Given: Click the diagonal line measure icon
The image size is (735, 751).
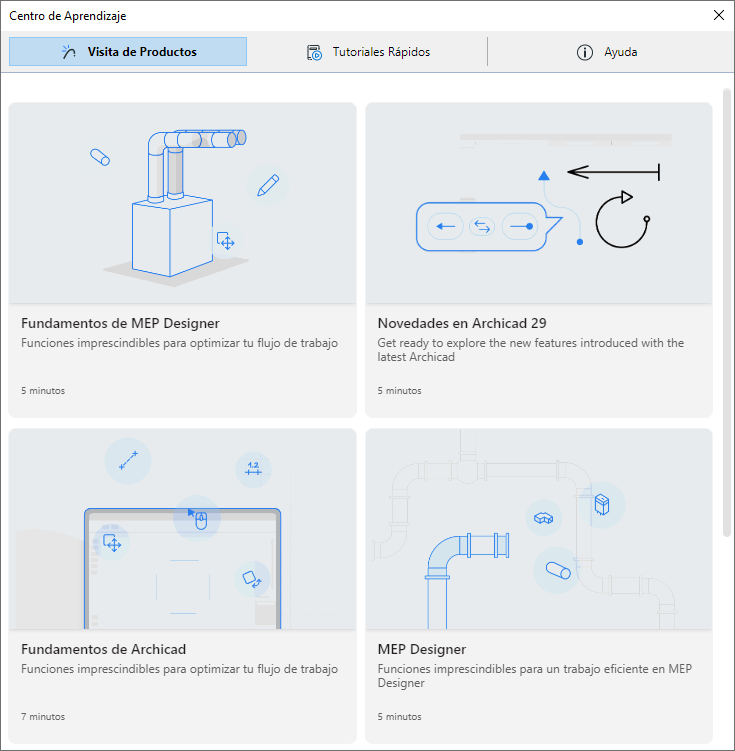Looking at the screenshot, I should coord(127,460).
